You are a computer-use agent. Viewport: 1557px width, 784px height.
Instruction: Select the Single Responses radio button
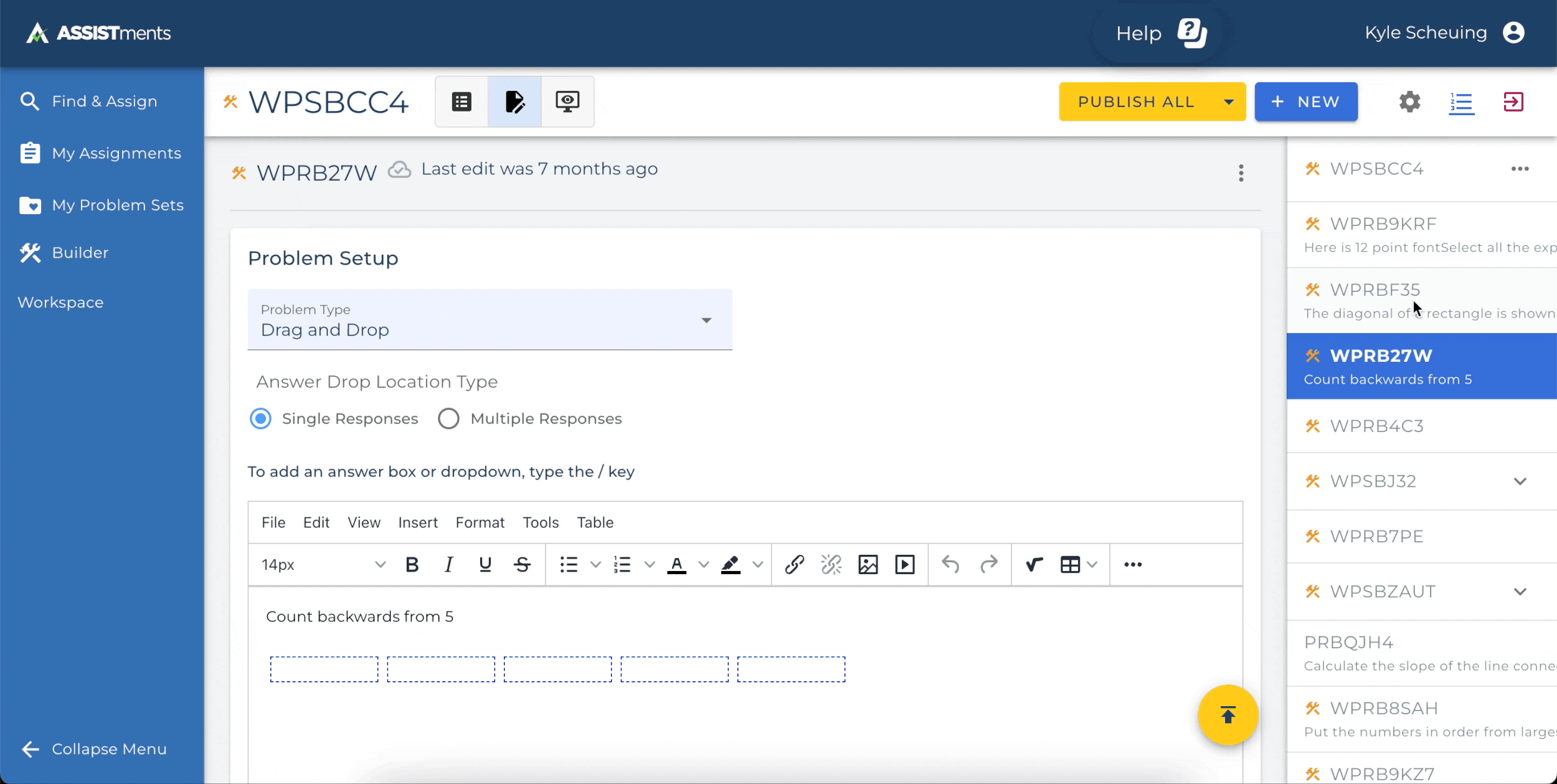(260, 418)
